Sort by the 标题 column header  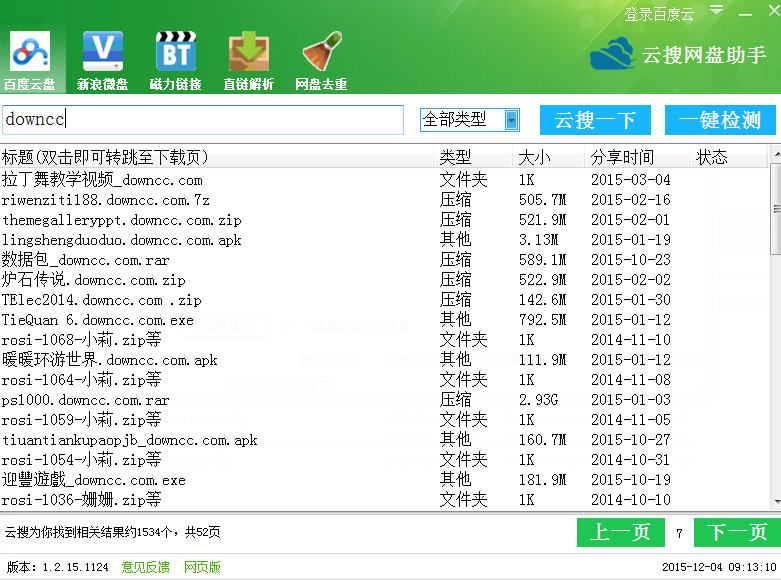click(x=217, y=157)
